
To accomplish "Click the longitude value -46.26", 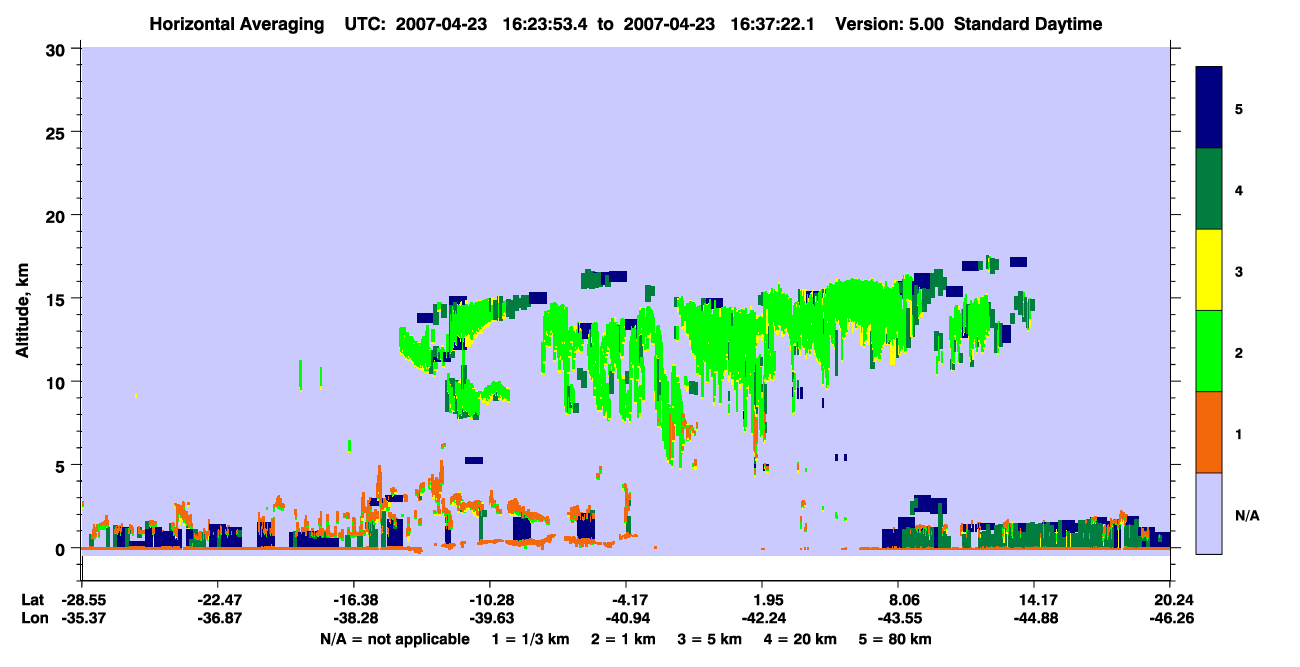I will point(1170,618).
